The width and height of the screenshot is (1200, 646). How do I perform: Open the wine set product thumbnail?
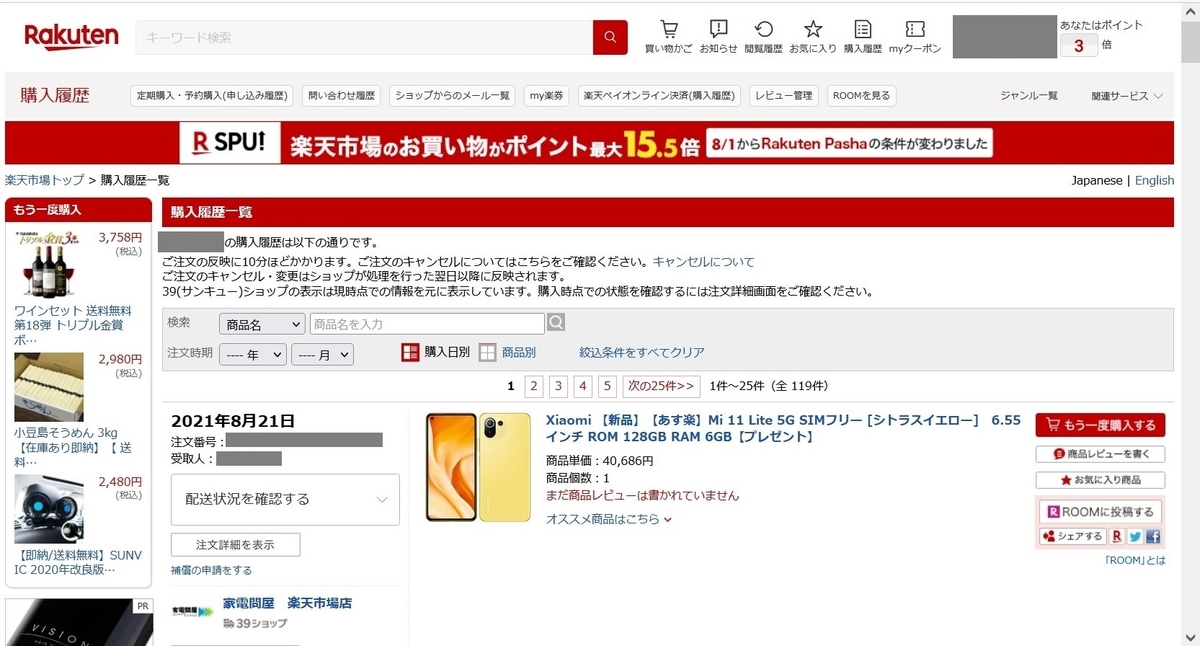pos(49,263)
